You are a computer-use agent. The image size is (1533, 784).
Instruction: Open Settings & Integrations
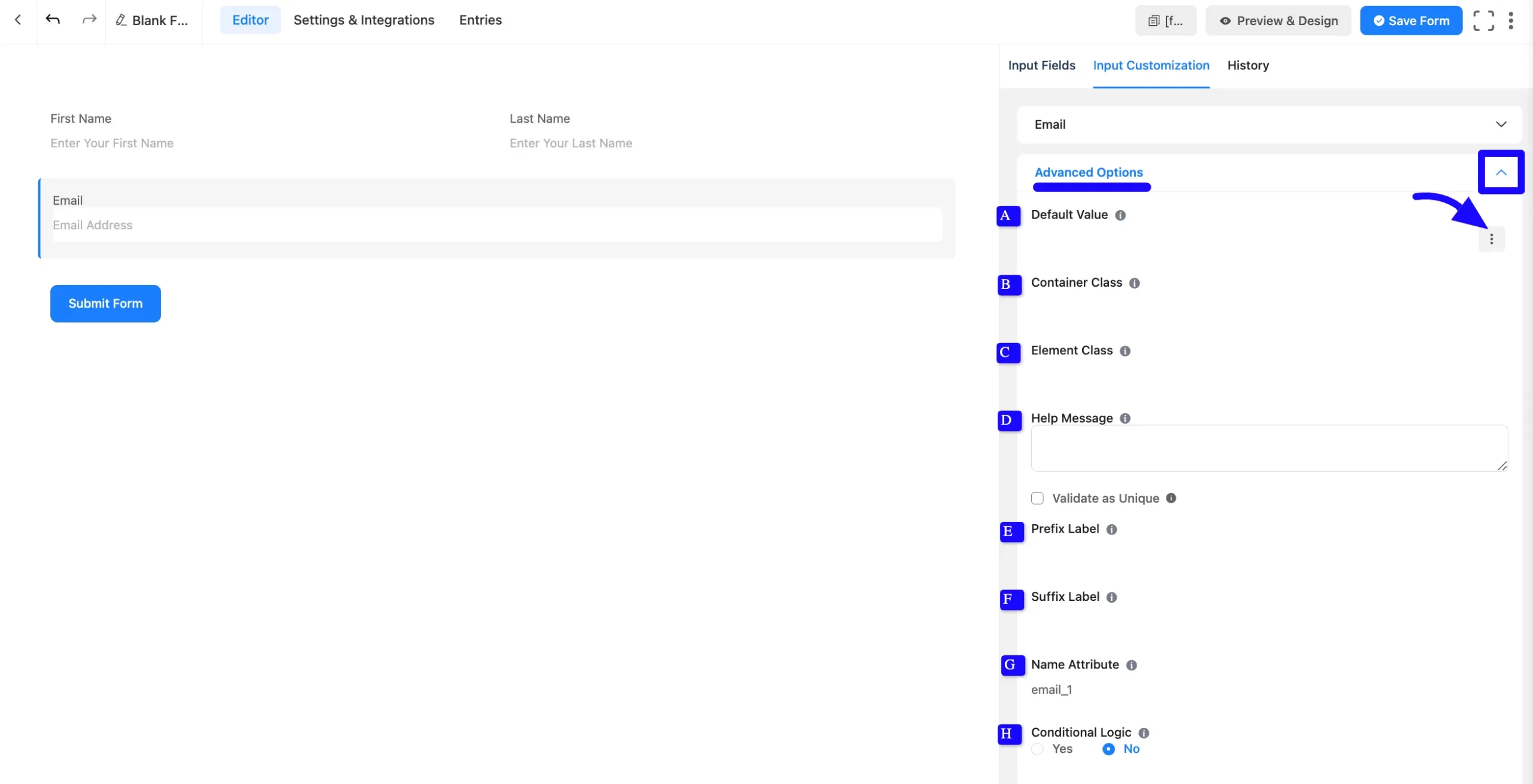tap(363, 20)
